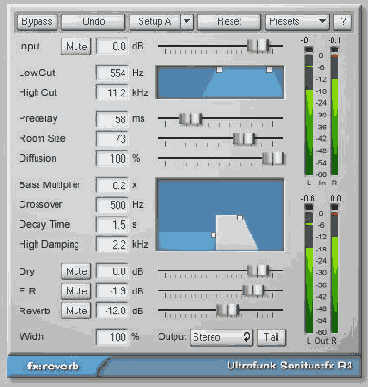Viewport: 368px width, 387px height.
Task: Click the fx:reverb label tab
Action: tap(53, 366)
